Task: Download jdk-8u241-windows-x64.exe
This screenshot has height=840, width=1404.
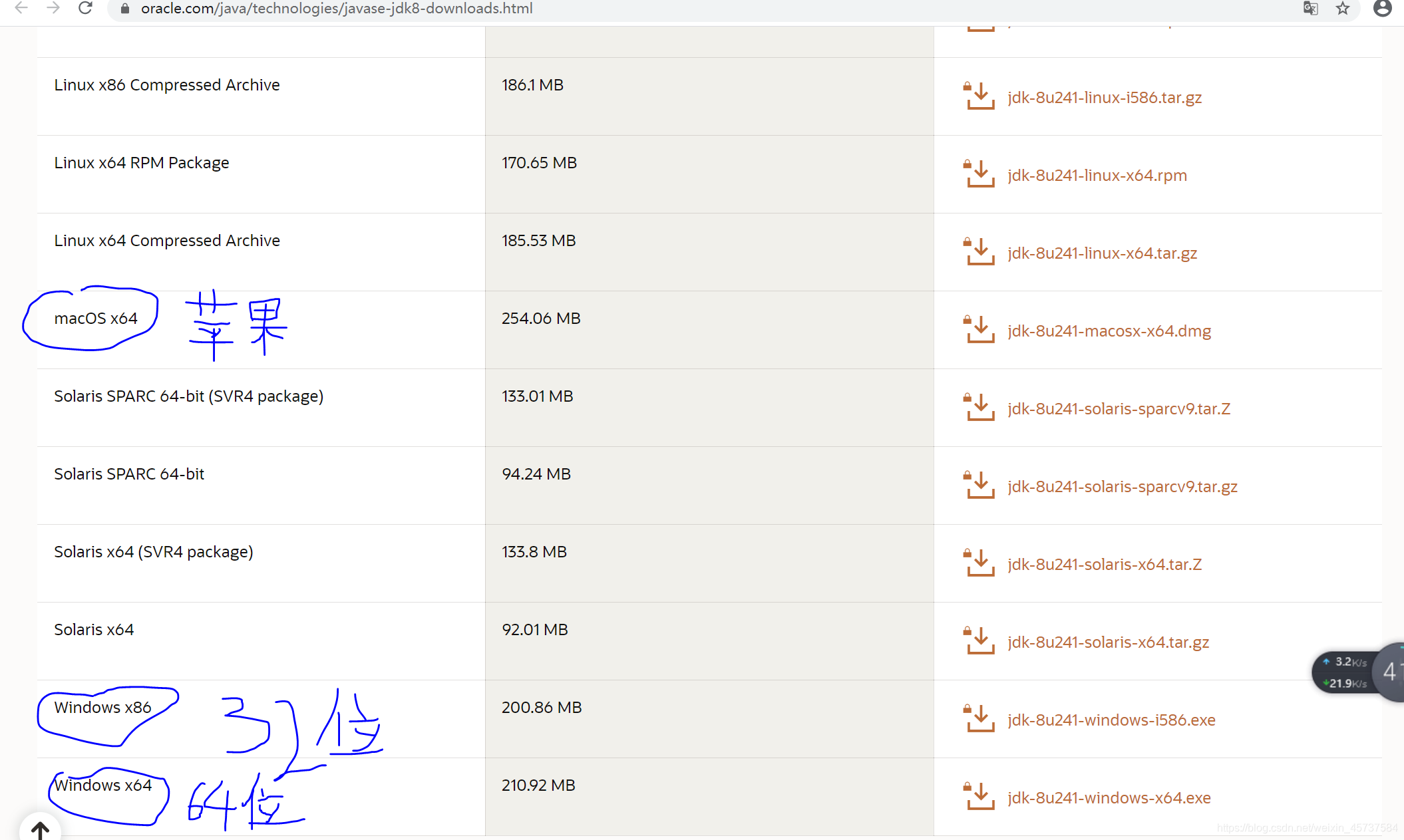Action: coord(1109,798)
